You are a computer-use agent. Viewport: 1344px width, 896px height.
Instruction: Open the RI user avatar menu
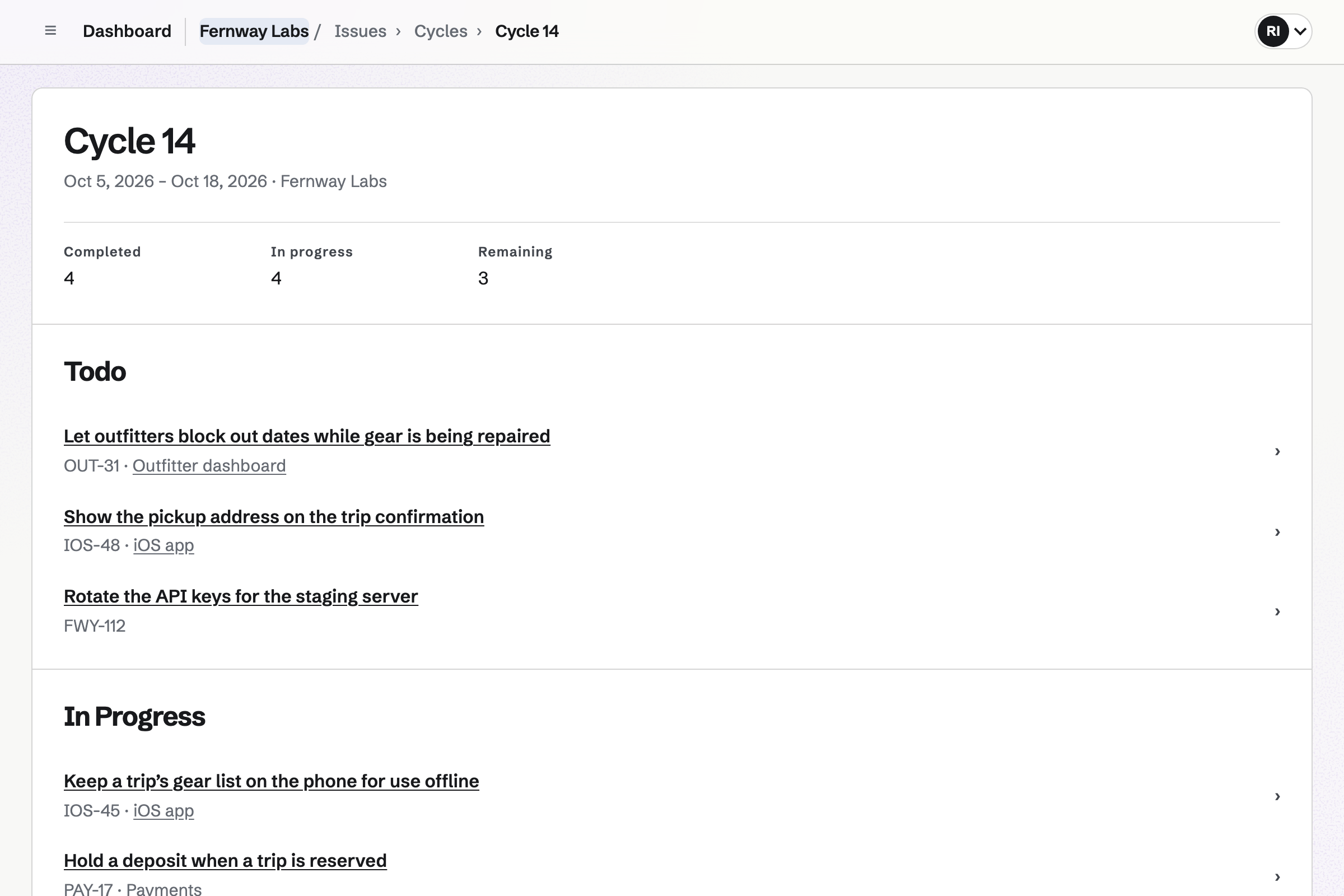(1283, 31)
